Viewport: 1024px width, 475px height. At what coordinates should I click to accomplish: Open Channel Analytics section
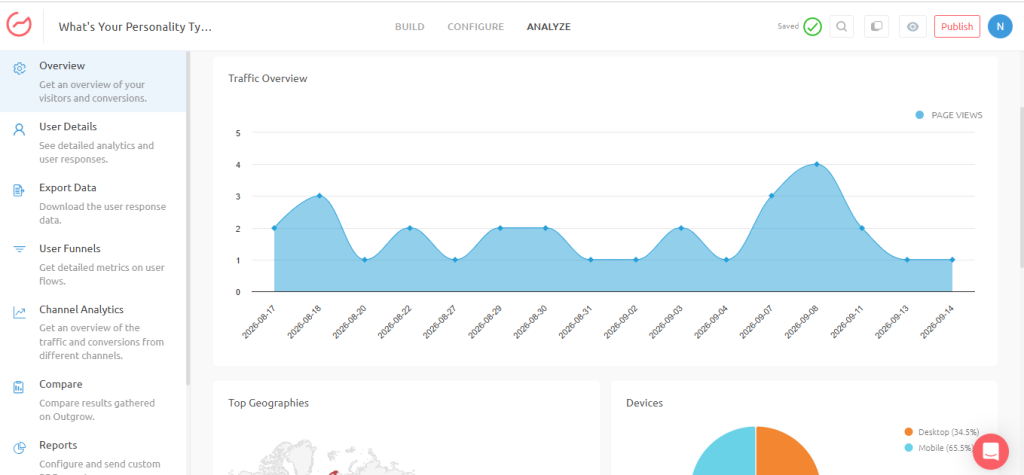[93, 332]
